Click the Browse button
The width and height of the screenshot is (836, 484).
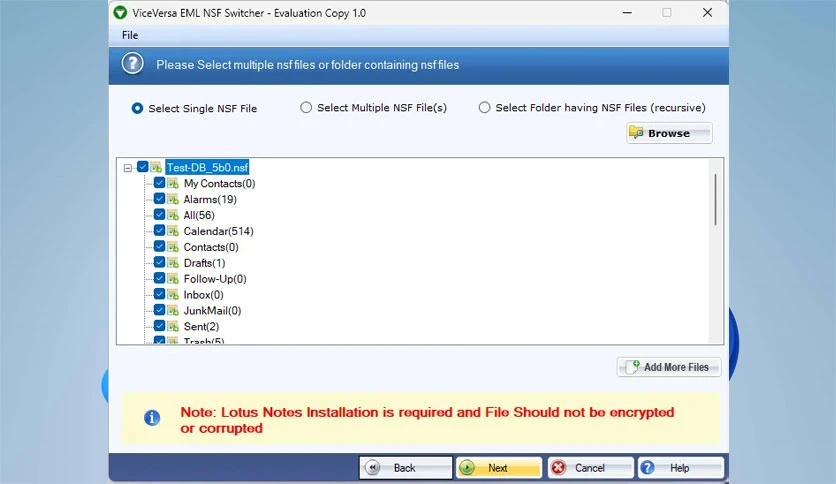tap(669, 133)
